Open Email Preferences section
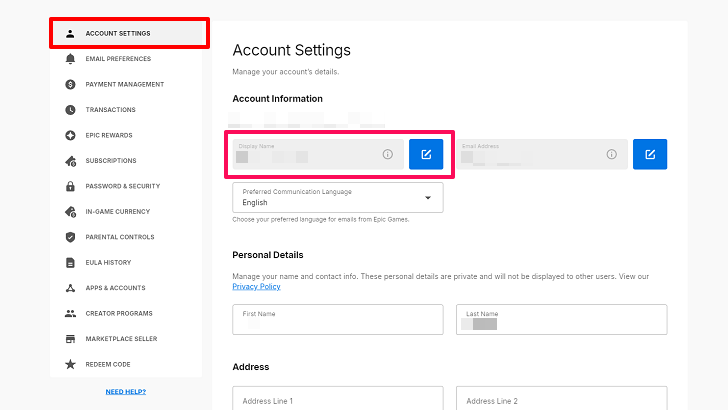This screenshot has height=410, width=728. pos(126,59)
